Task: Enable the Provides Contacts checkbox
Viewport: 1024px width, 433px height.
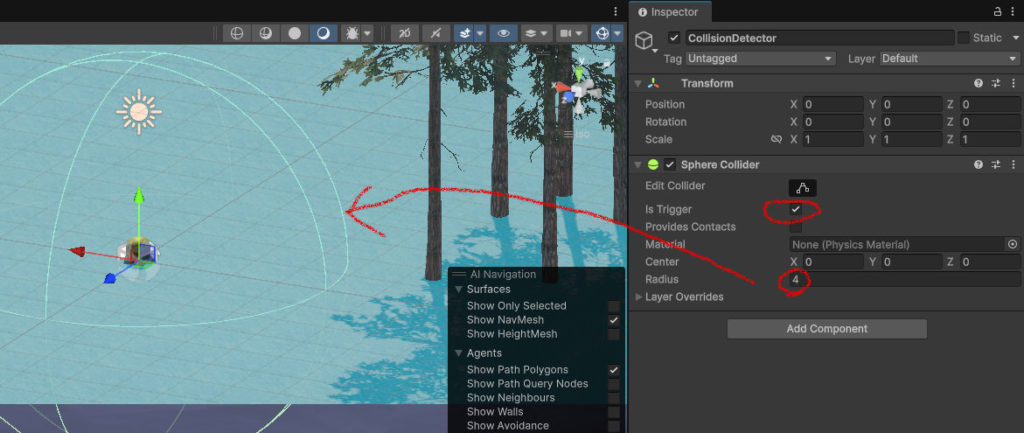Action: tap(796, 227)
